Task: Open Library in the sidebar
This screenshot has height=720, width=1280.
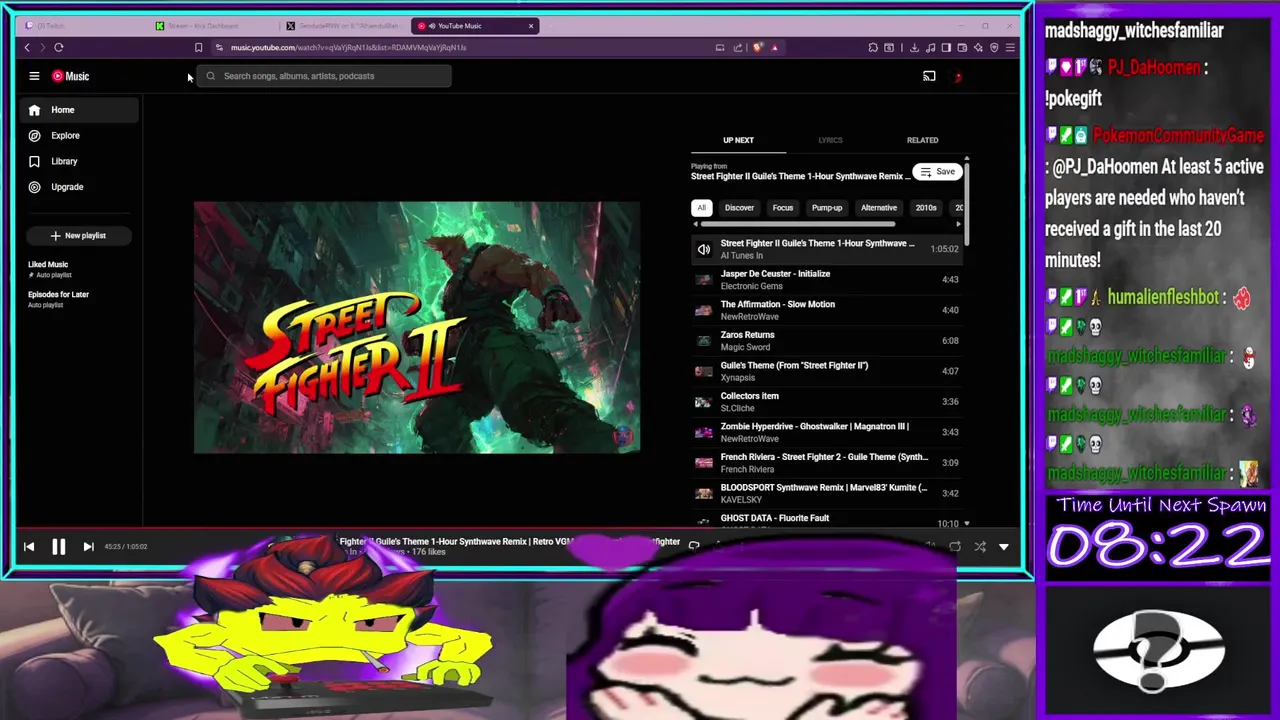Action: (x=78, y=161)
